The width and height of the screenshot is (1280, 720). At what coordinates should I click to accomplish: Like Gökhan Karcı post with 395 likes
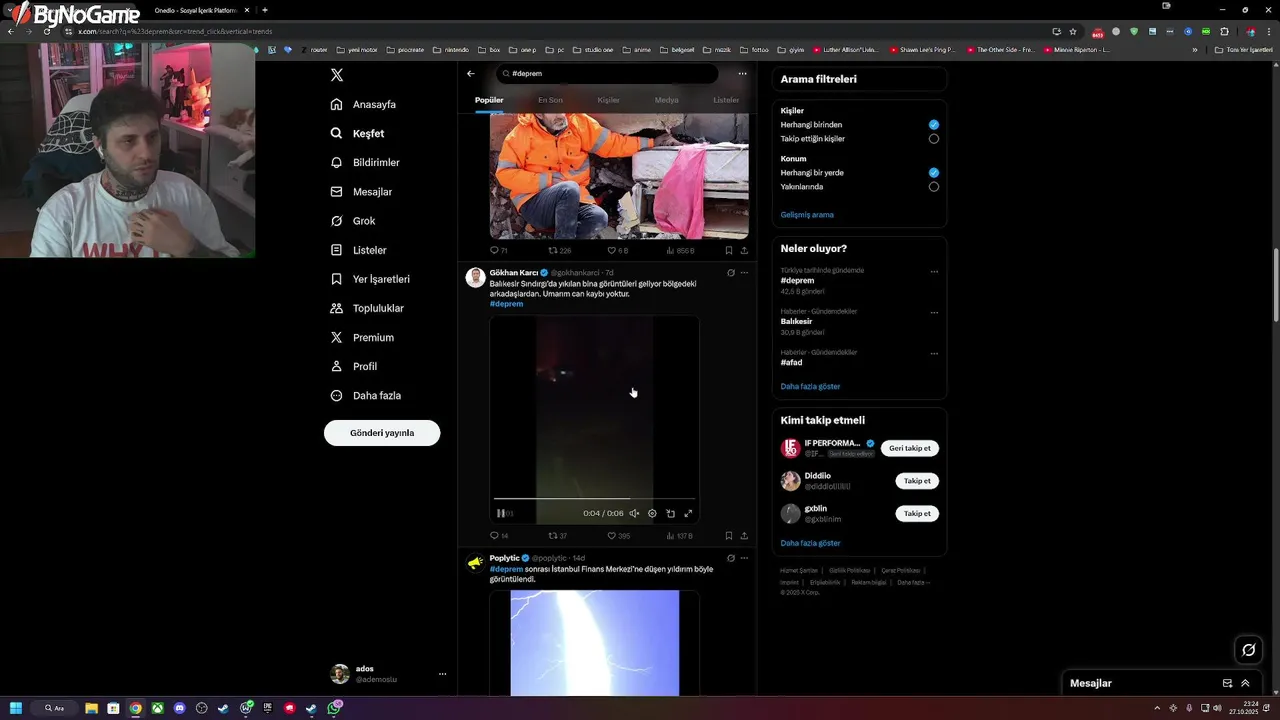pos(619,536)
